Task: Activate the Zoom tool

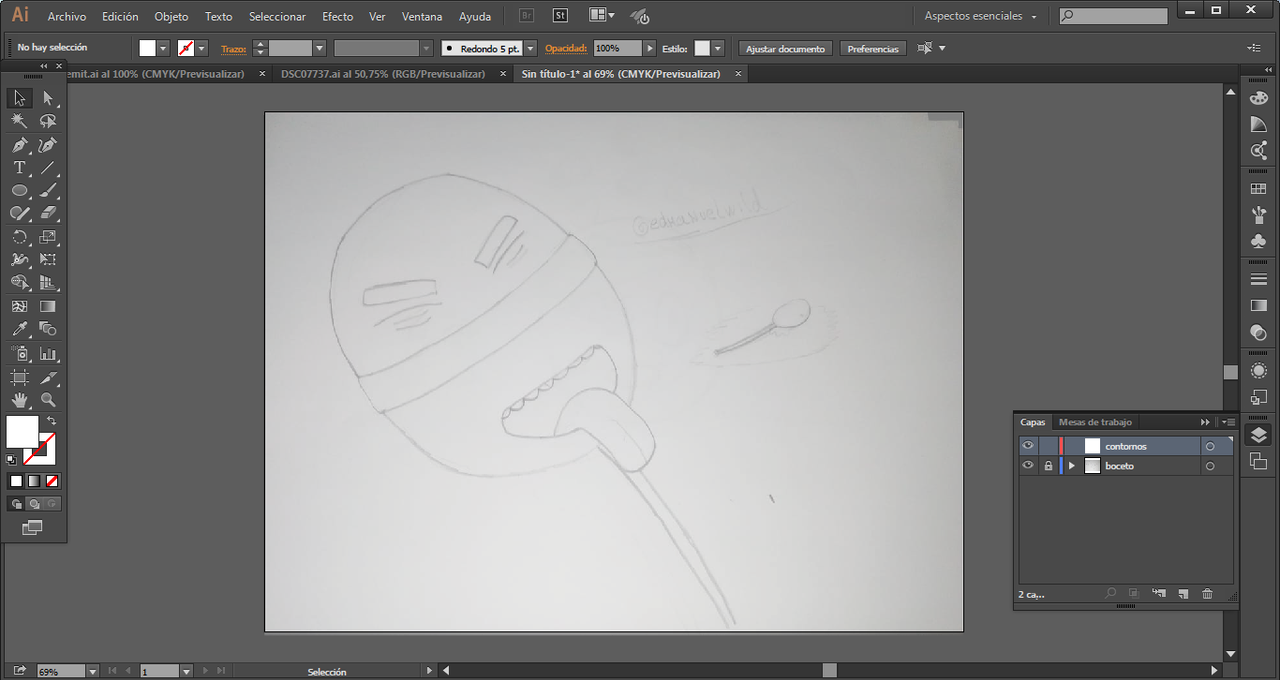Action: coord(48,400)
